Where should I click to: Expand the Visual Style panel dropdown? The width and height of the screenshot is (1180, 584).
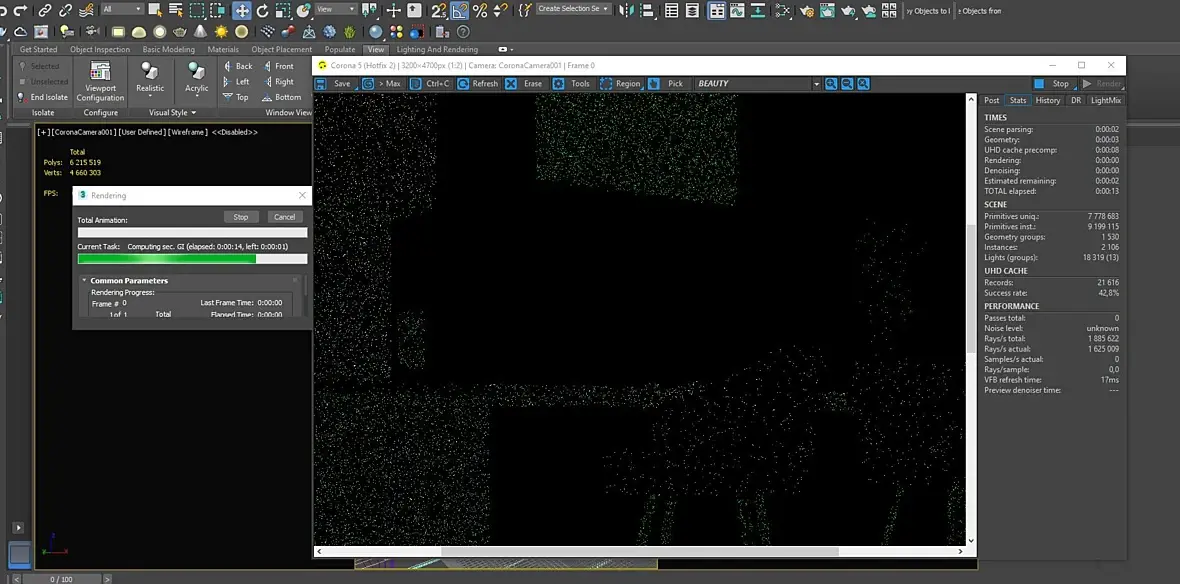pos(172,113)
